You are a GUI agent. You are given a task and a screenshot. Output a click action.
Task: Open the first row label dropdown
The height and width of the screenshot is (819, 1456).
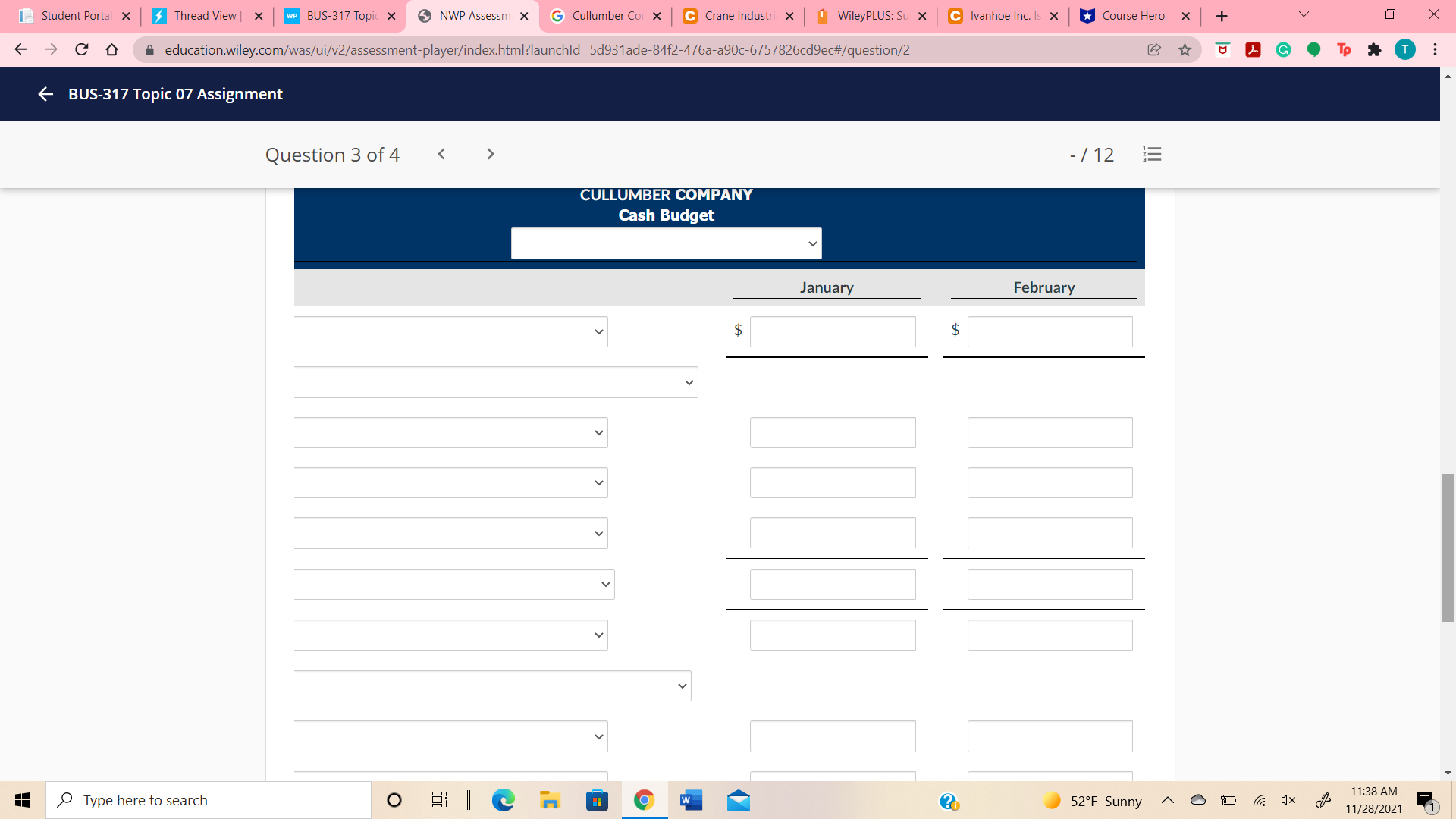pos(450,331)
